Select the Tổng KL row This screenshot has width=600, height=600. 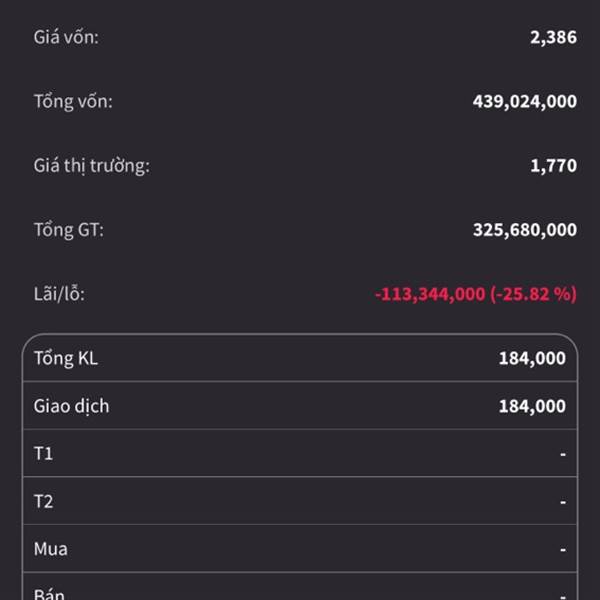pyautogui.click(x=300, y=358)
